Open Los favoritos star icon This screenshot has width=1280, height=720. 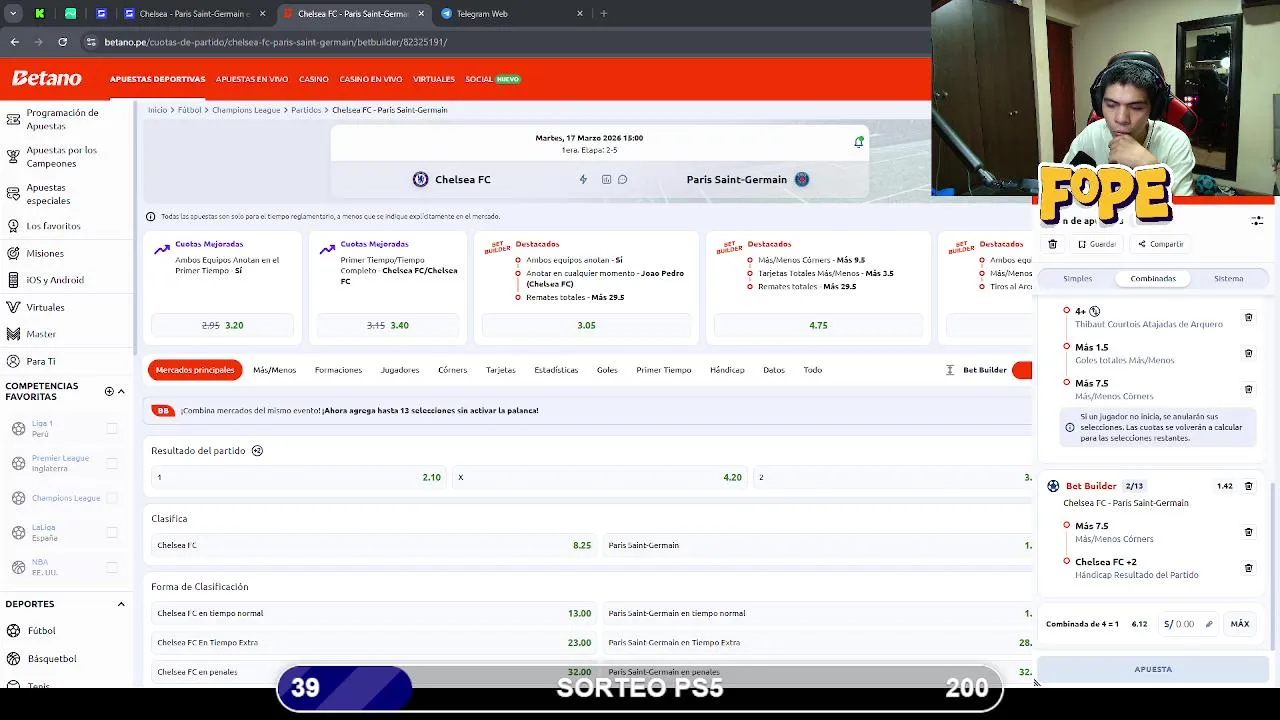tap(13, 226)
